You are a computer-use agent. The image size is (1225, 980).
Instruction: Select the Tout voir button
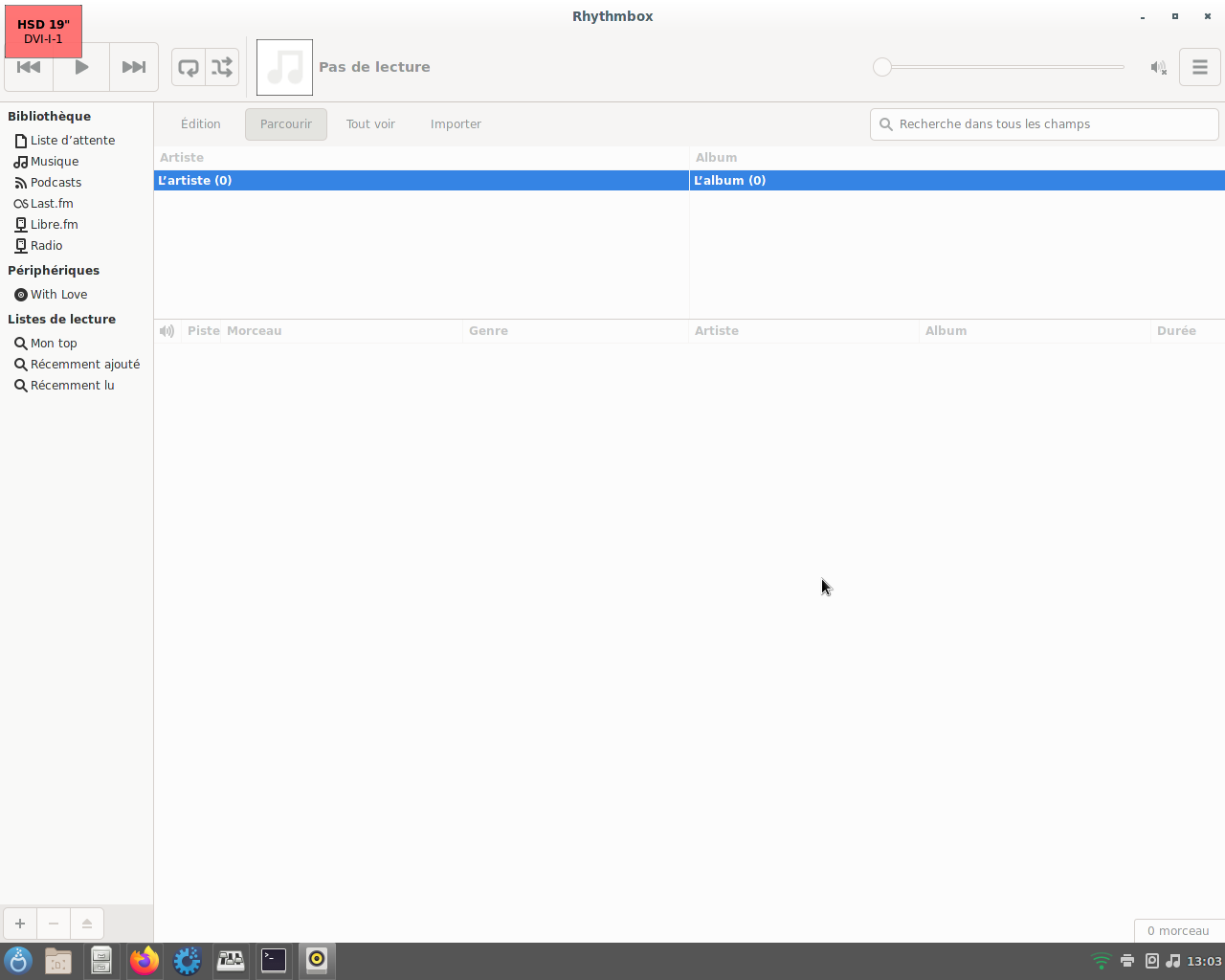tap(371, 124)
